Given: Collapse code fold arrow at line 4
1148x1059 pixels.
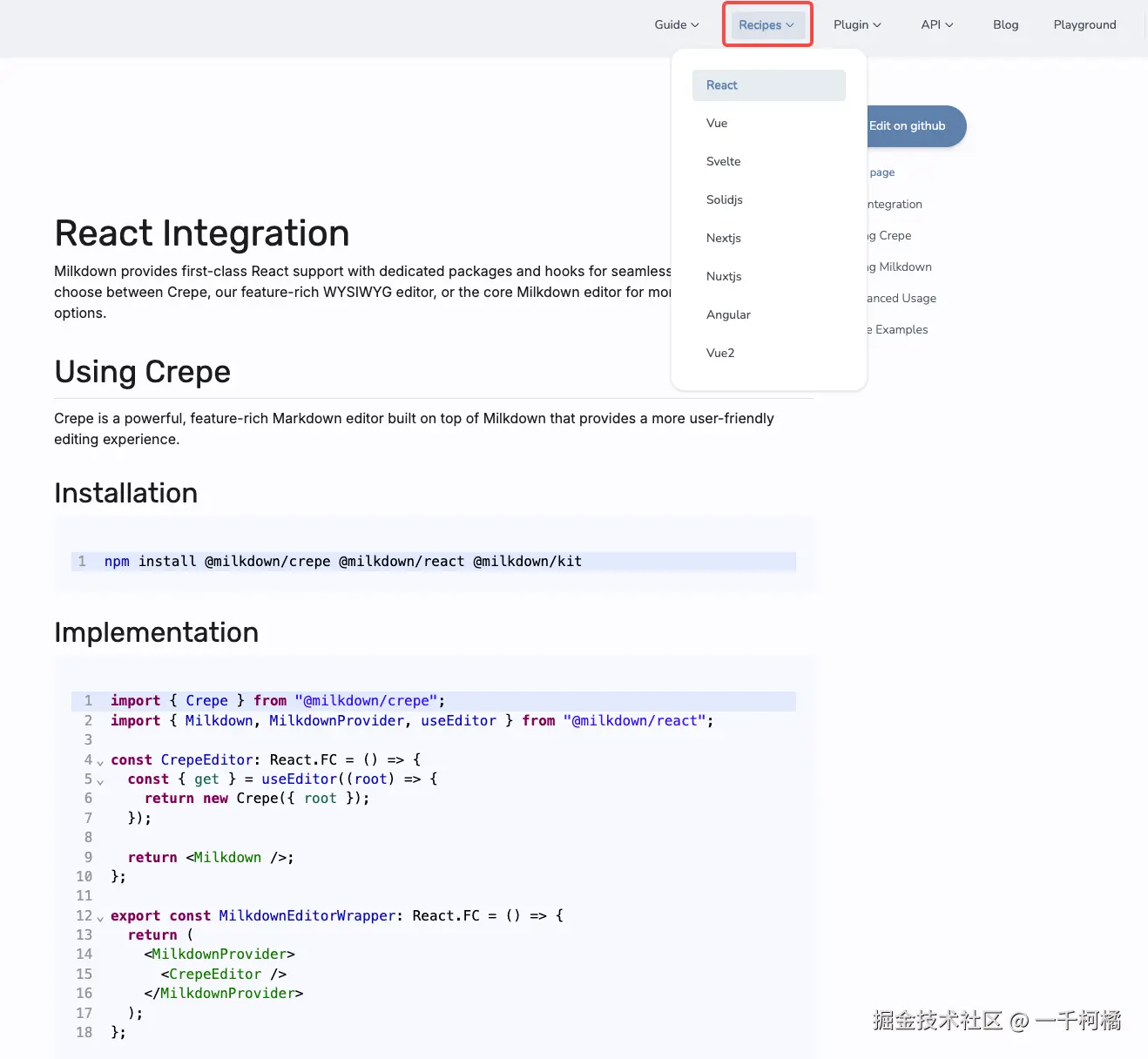Looking at the screenshot, I should (x=100, y=762).
